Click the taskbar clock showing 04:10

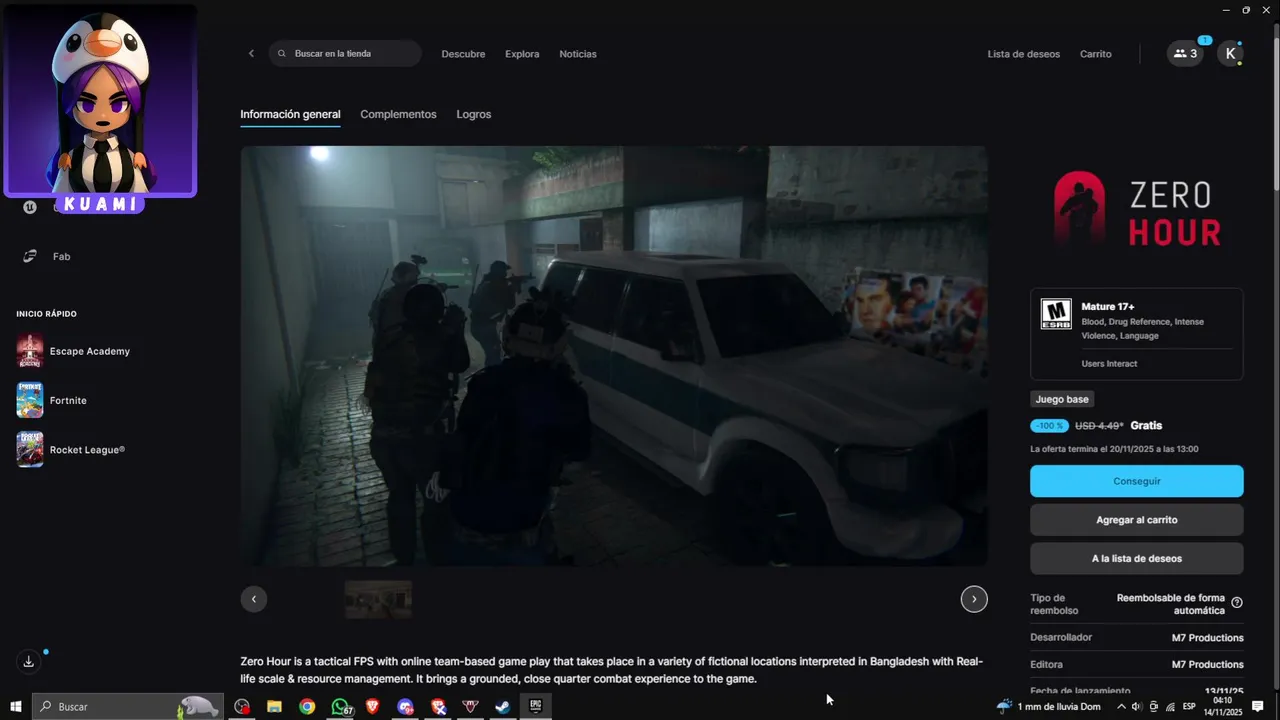pos(1222,707)
